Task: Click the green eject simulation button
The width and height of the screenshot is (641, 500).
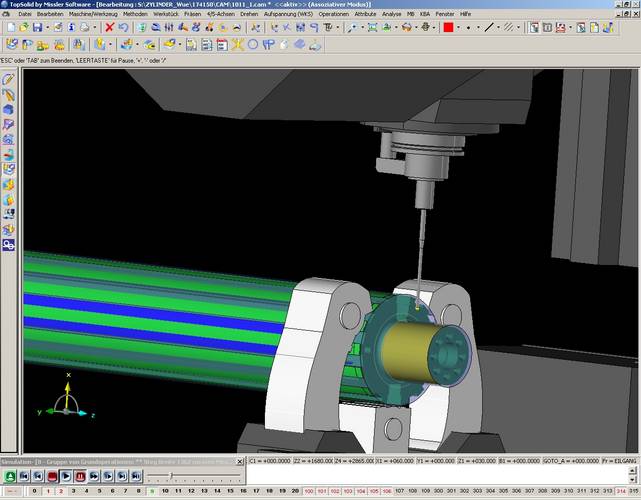Action: pos(10,476)
